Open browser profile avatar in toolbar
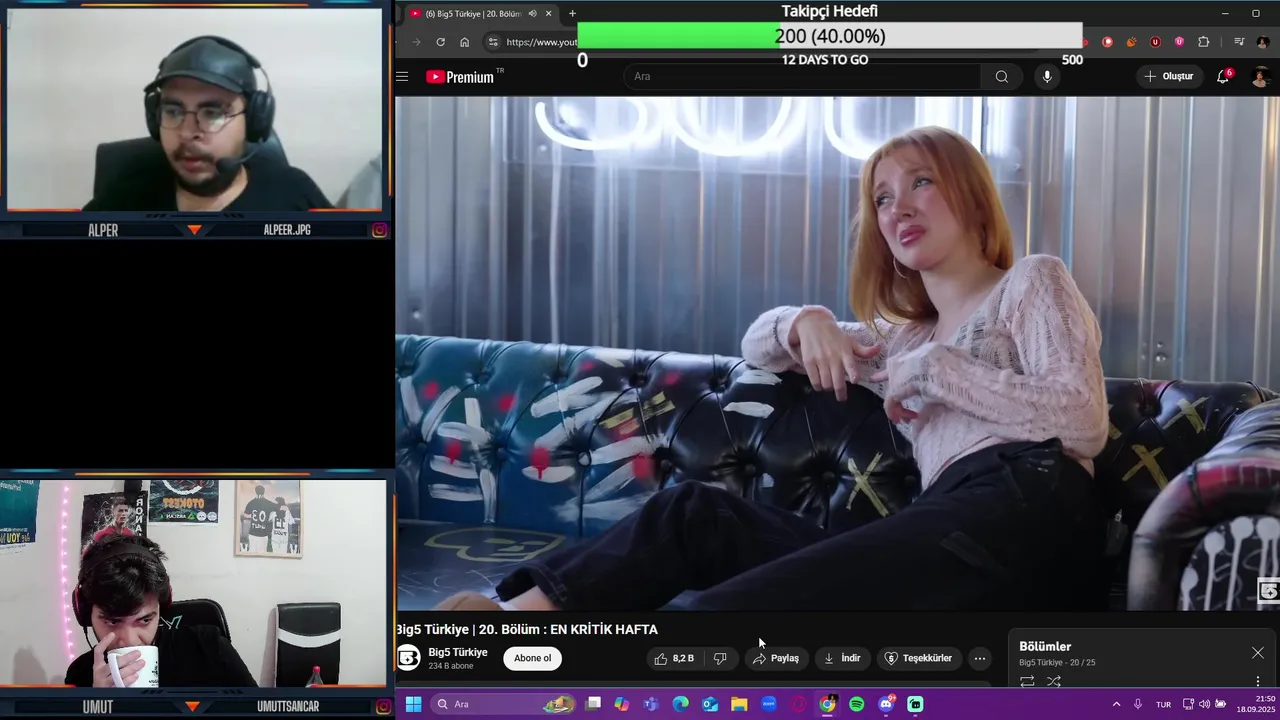This screenshot has height=720, width=1280. tap(1265, 42)
